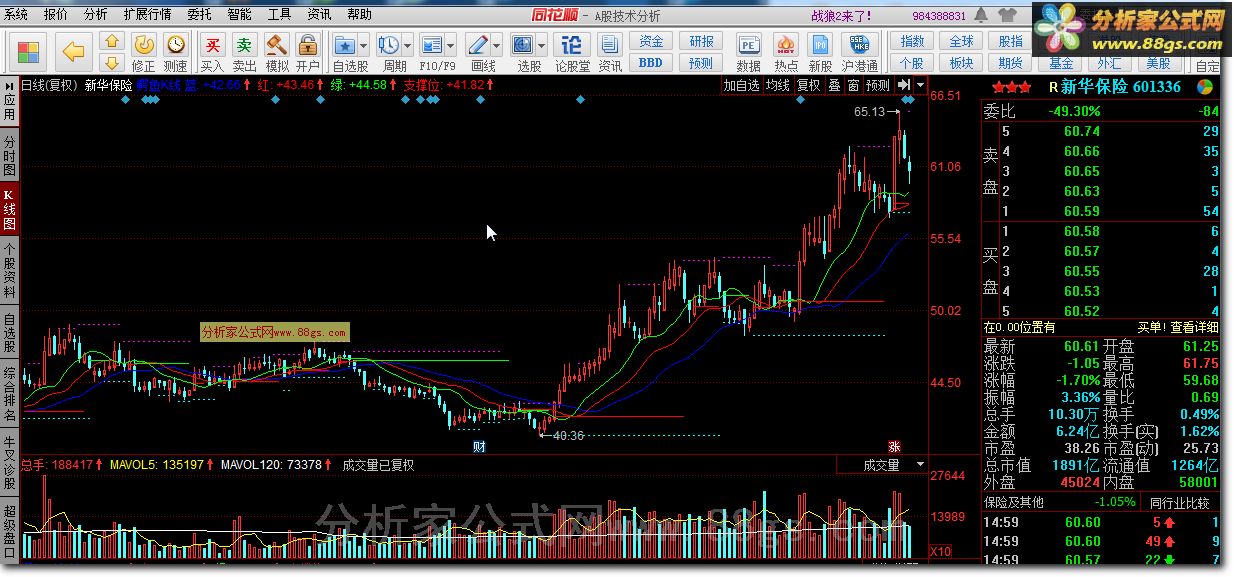Toggle 均线 moving average lines

pyautogui.click(x=777, y=86)
